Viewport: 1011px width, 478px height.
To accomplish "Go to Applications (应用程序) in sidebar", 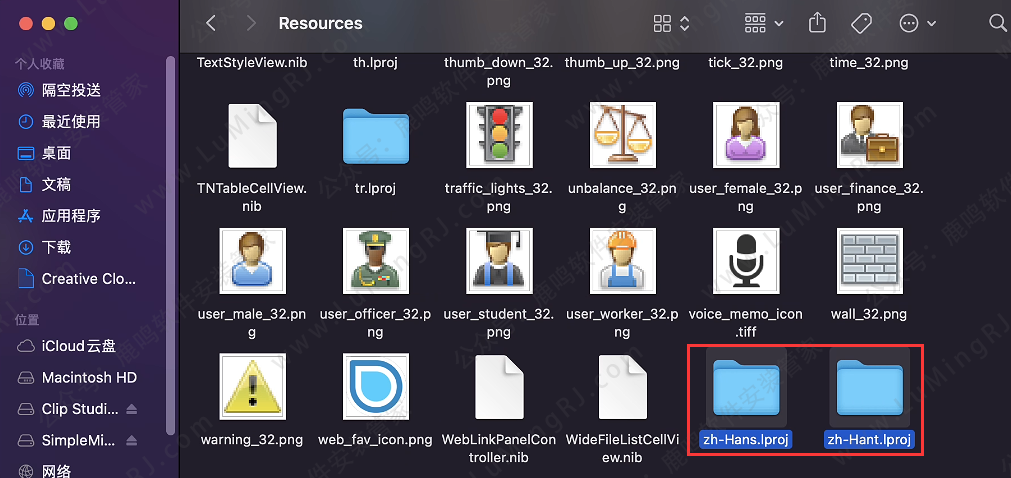I will point(70,216).
